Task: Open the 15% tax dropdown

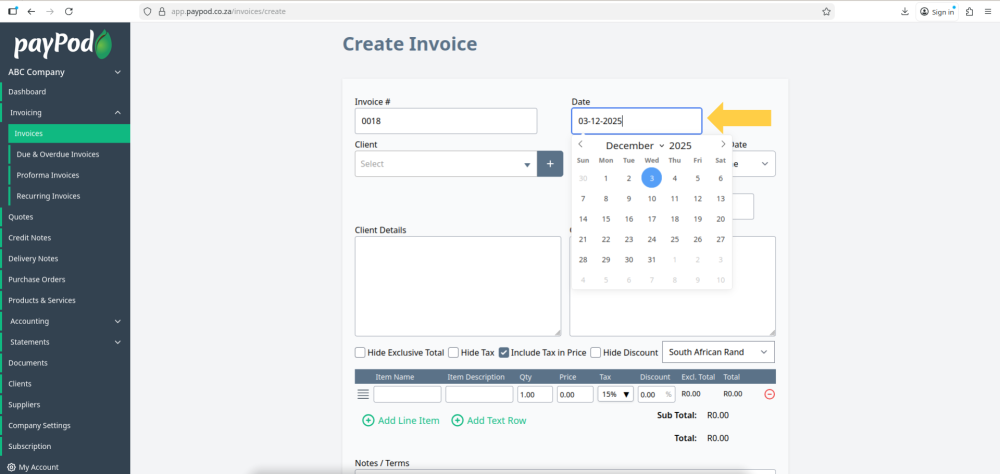Action: pyautogui.click(x=615, y=394)
